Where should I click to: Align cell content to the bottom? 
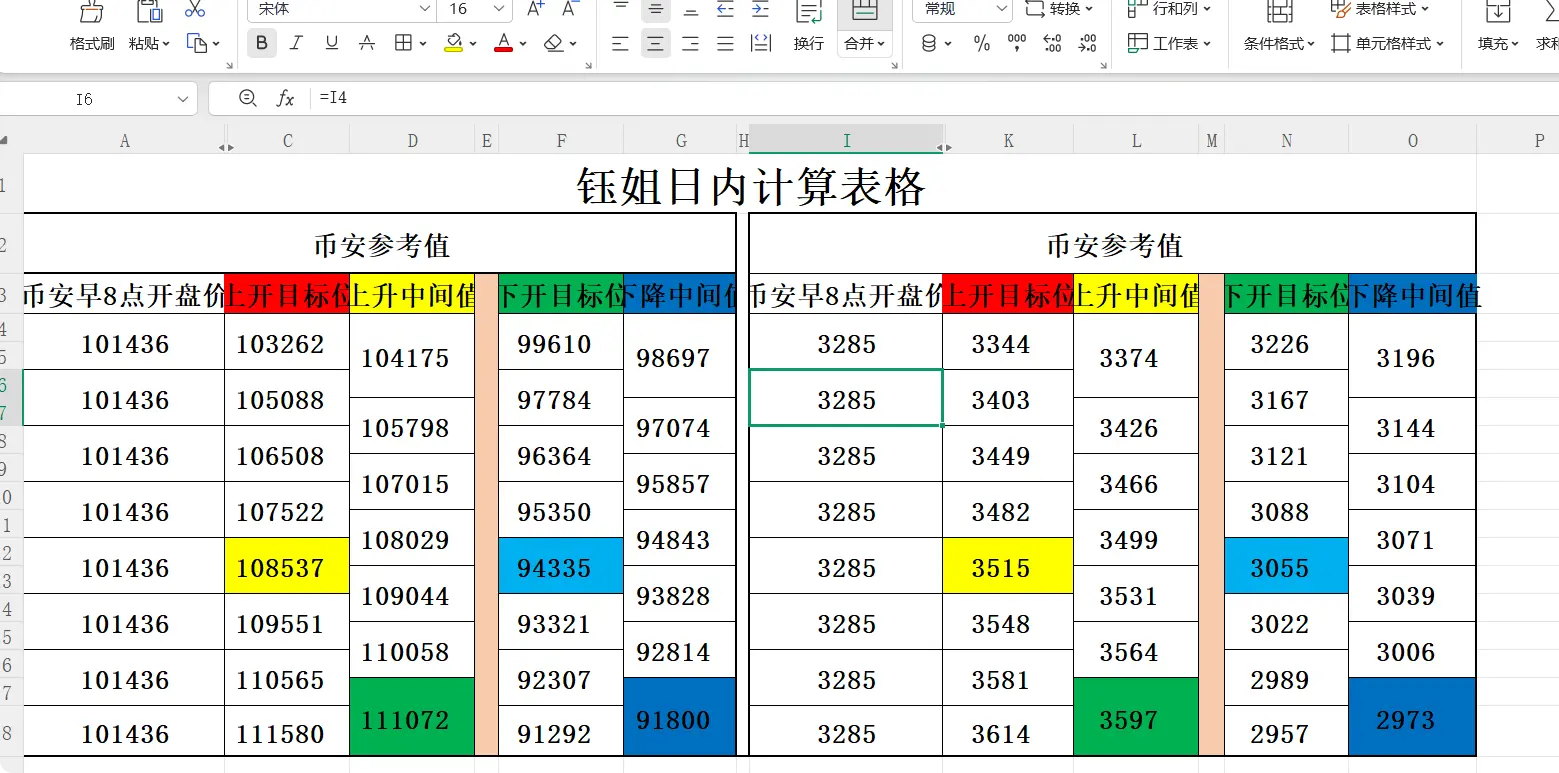click(690, 9)
